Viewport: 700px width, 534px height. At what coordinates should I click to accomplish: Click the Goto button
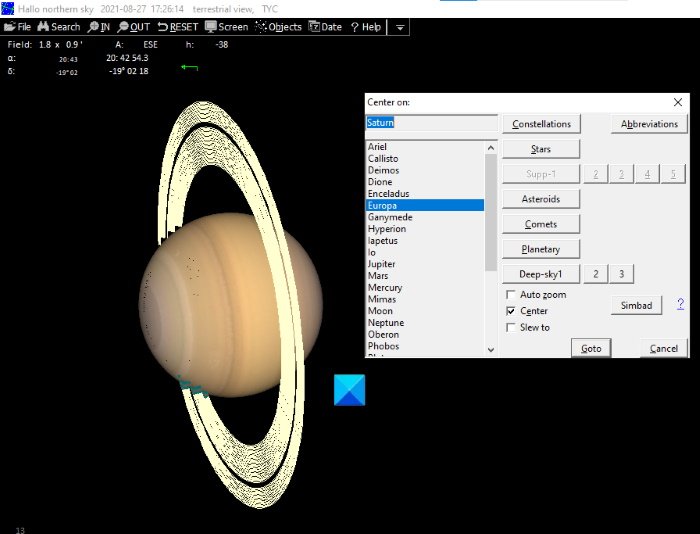click(x=591, y=348)
